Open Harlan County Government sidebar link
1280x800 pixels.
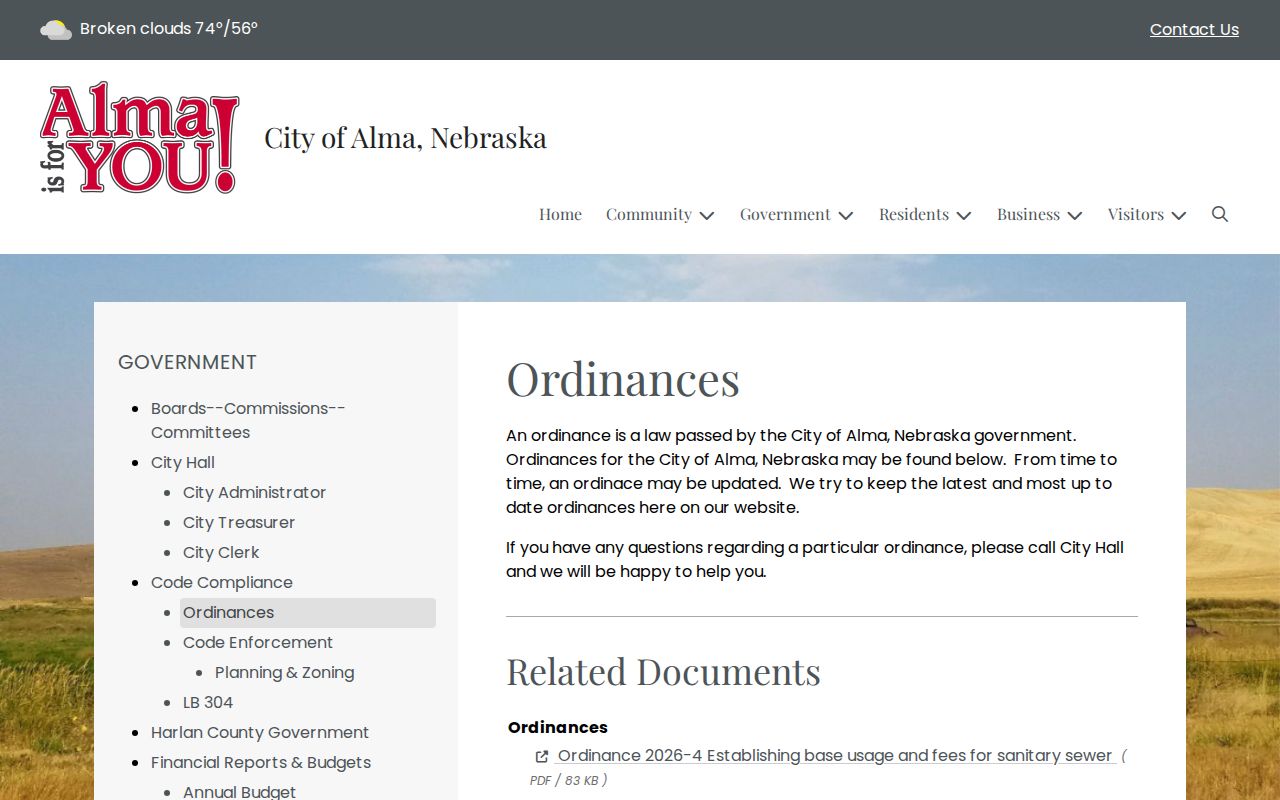260,732
